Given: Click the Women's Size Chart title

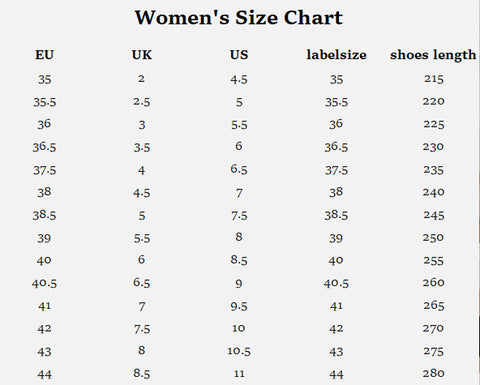Looking at the screenshot, I should pyautogui.click(x=239, y=18).
